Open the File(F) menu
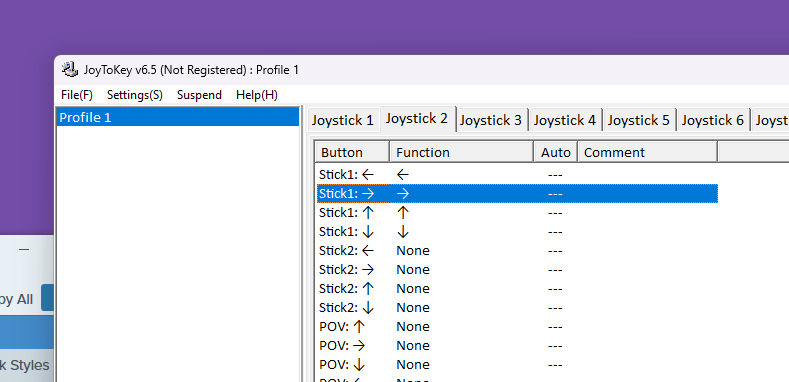The image size is (789, 382). (x=77, y=95)
